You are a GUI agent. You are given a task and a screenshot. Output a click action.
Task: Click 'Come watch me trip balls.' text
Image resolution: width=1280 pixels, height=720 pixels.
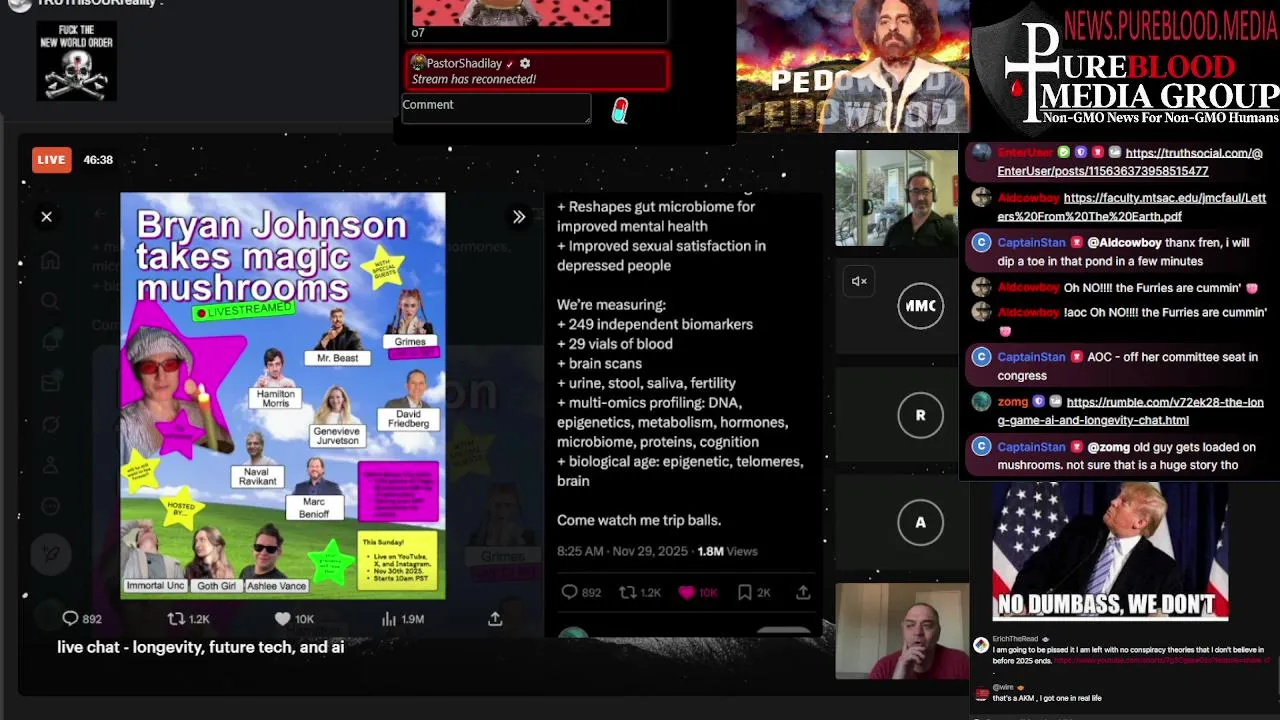coord(639,520)
